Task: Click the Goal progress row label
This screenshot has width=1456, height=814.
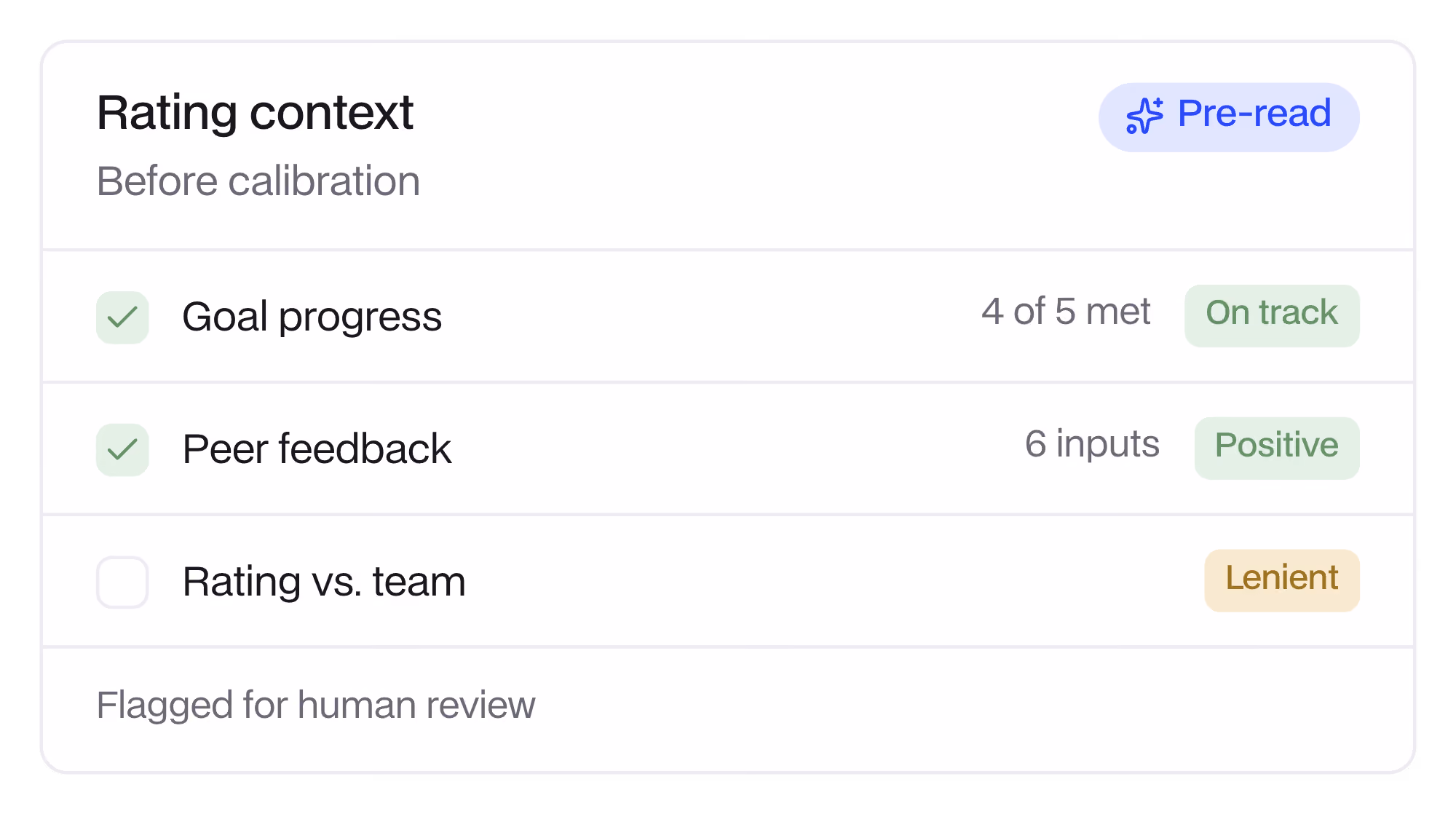Action: (x=312, y=317)
